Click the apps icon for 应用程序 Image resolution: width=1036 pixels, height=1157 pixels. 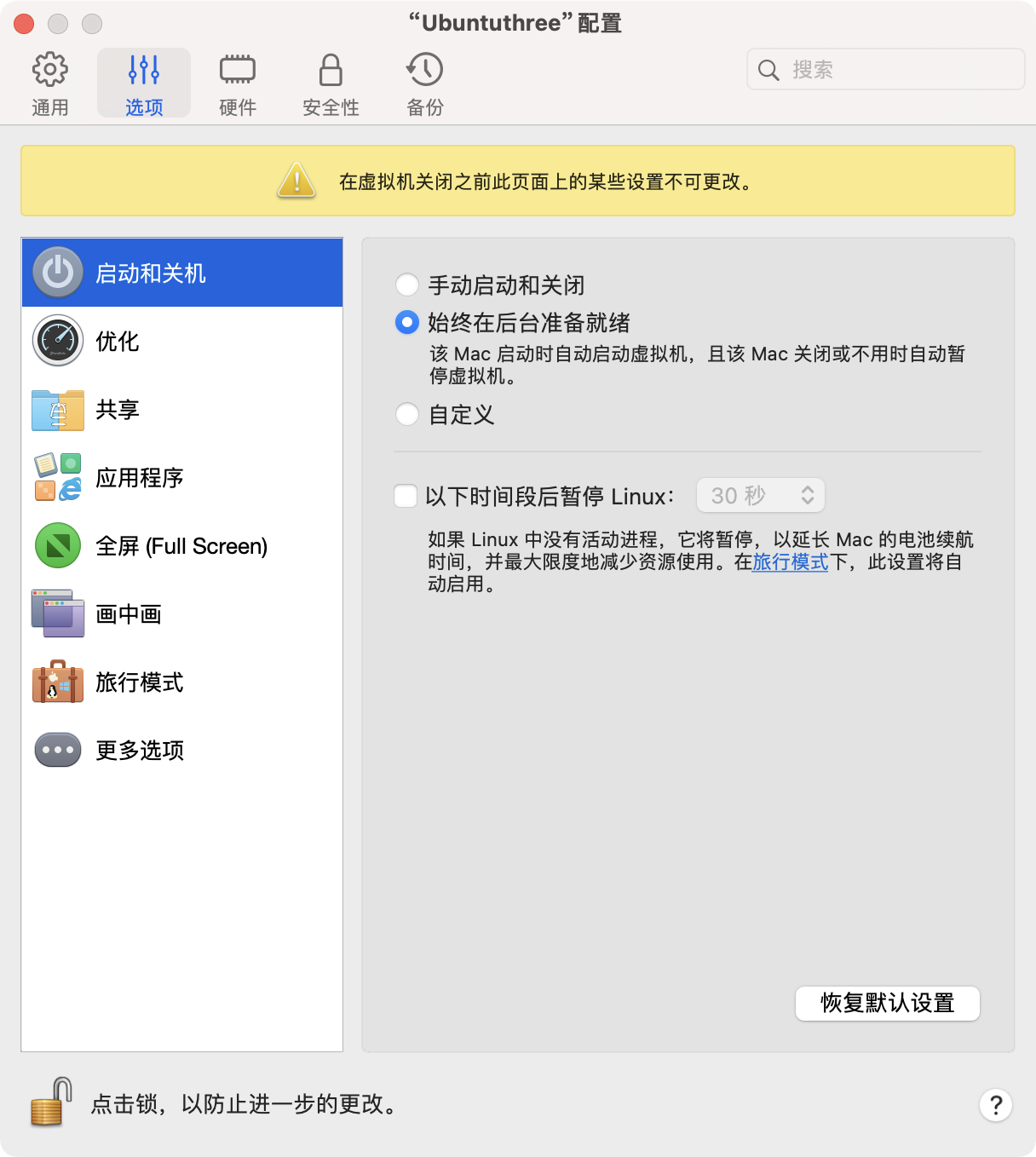tap(58, 477)
